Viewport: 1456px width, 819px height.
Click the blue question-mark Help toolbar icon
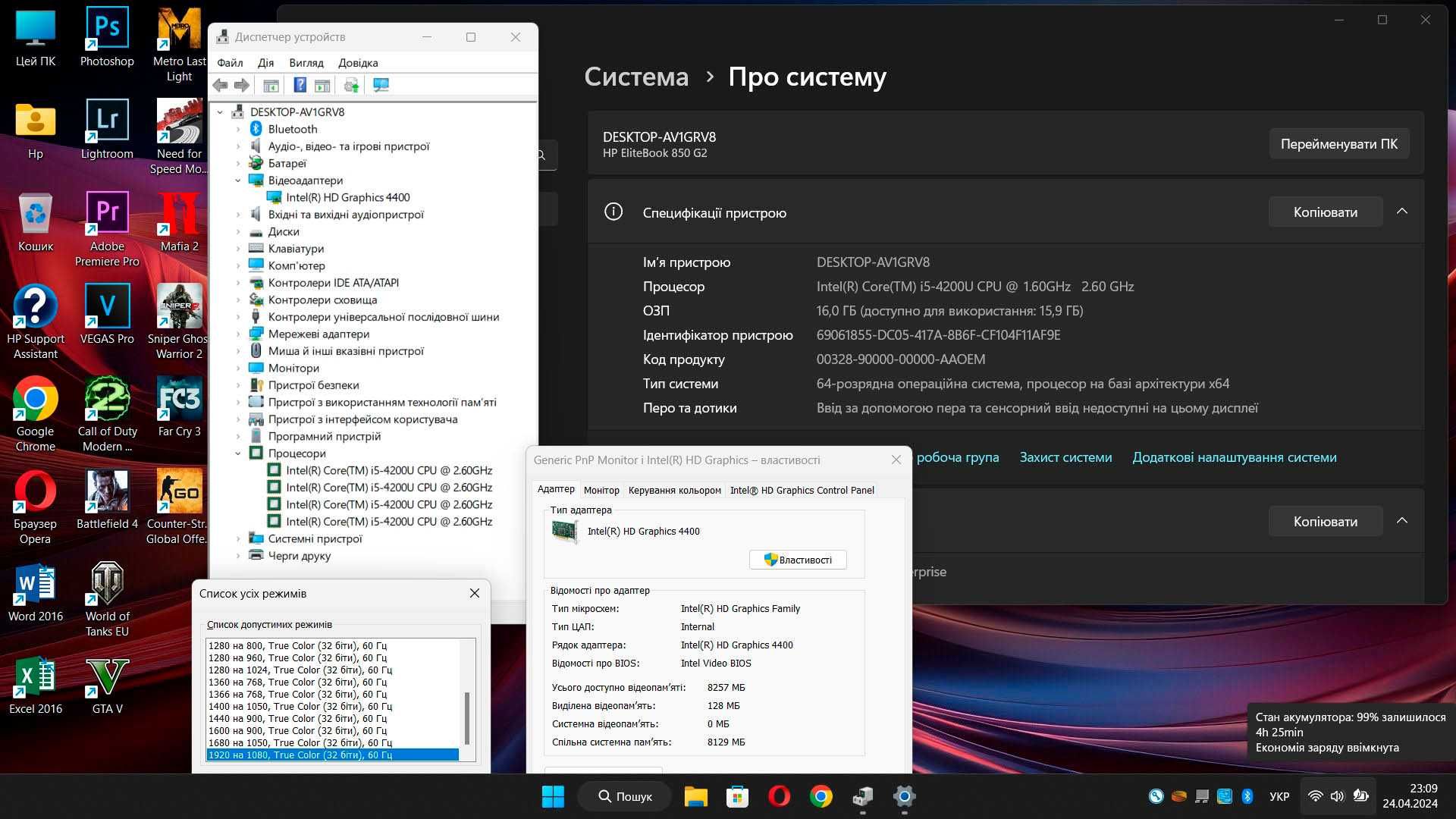300,85
